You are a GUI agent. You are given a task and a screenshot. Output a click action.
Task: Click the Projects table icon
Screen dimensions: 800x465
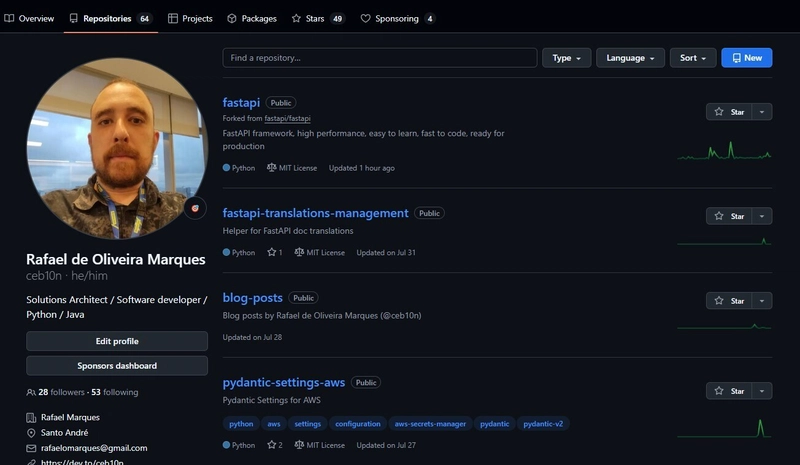tap(173, 18)
